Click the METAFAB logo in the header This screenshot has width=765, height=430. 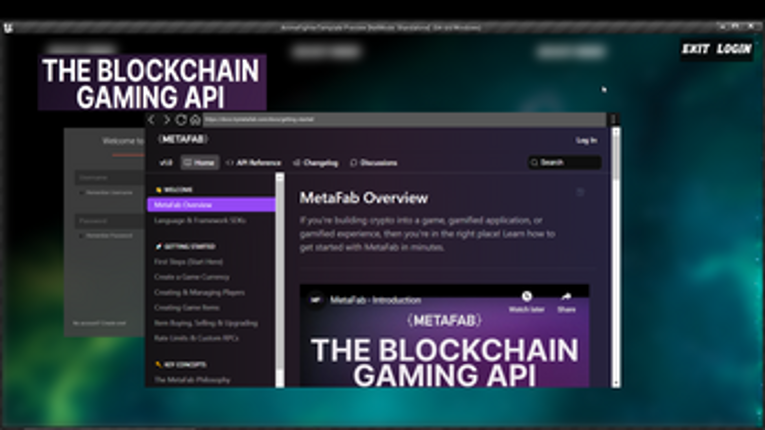tap(183, 139)
